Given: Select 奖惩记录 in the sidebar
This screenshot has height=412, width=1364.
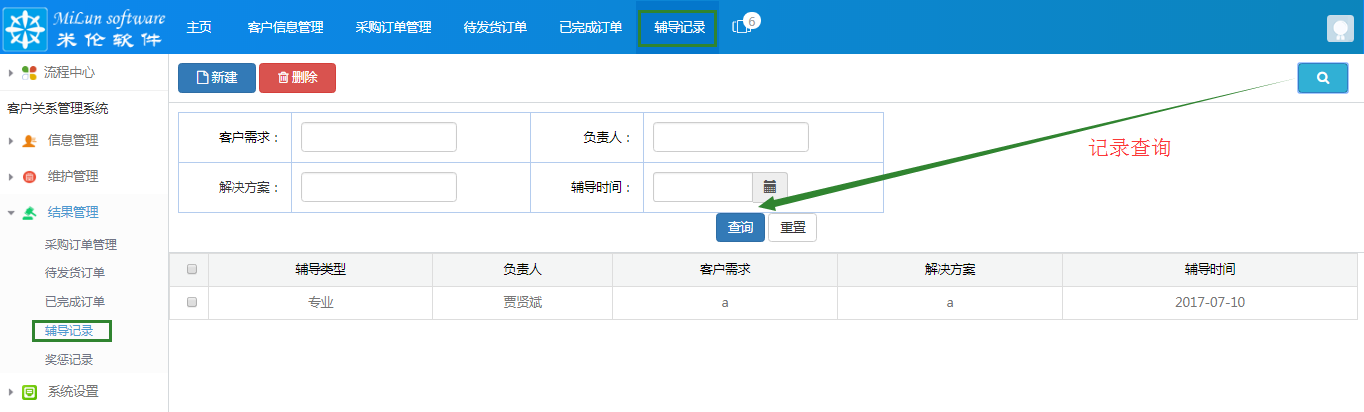Looking at the screenshot, I should coord(69,359).
